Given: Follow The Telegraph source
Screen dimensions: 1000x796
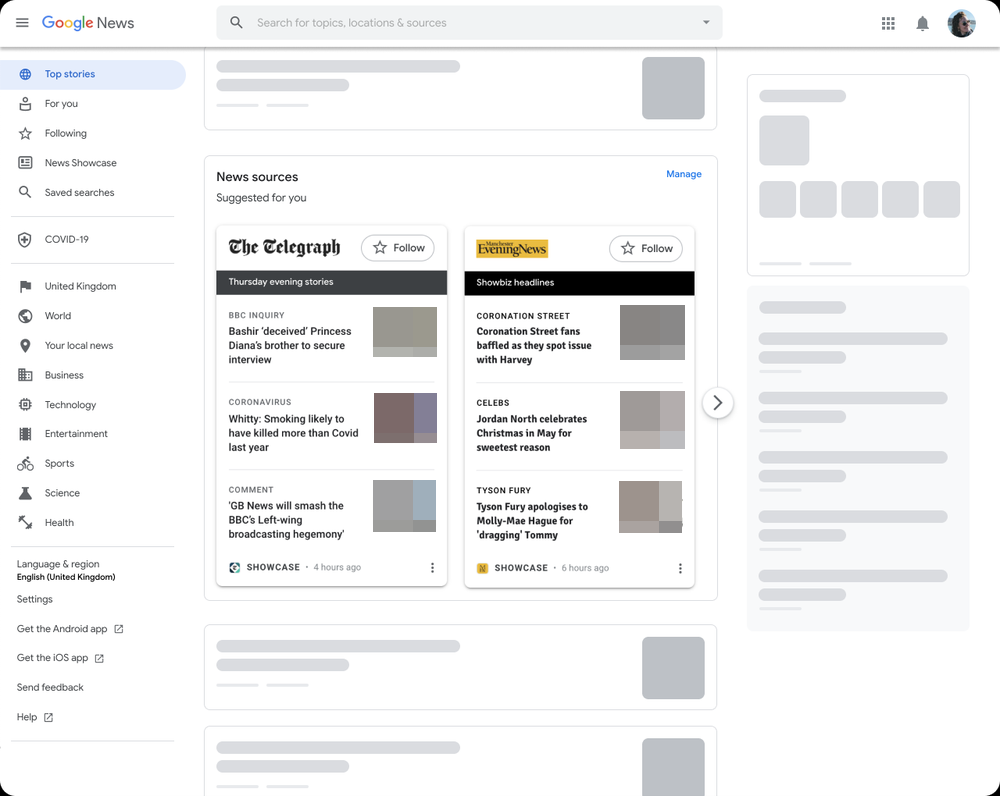Looking at the screenshot, I should click(x=397, y=248).
